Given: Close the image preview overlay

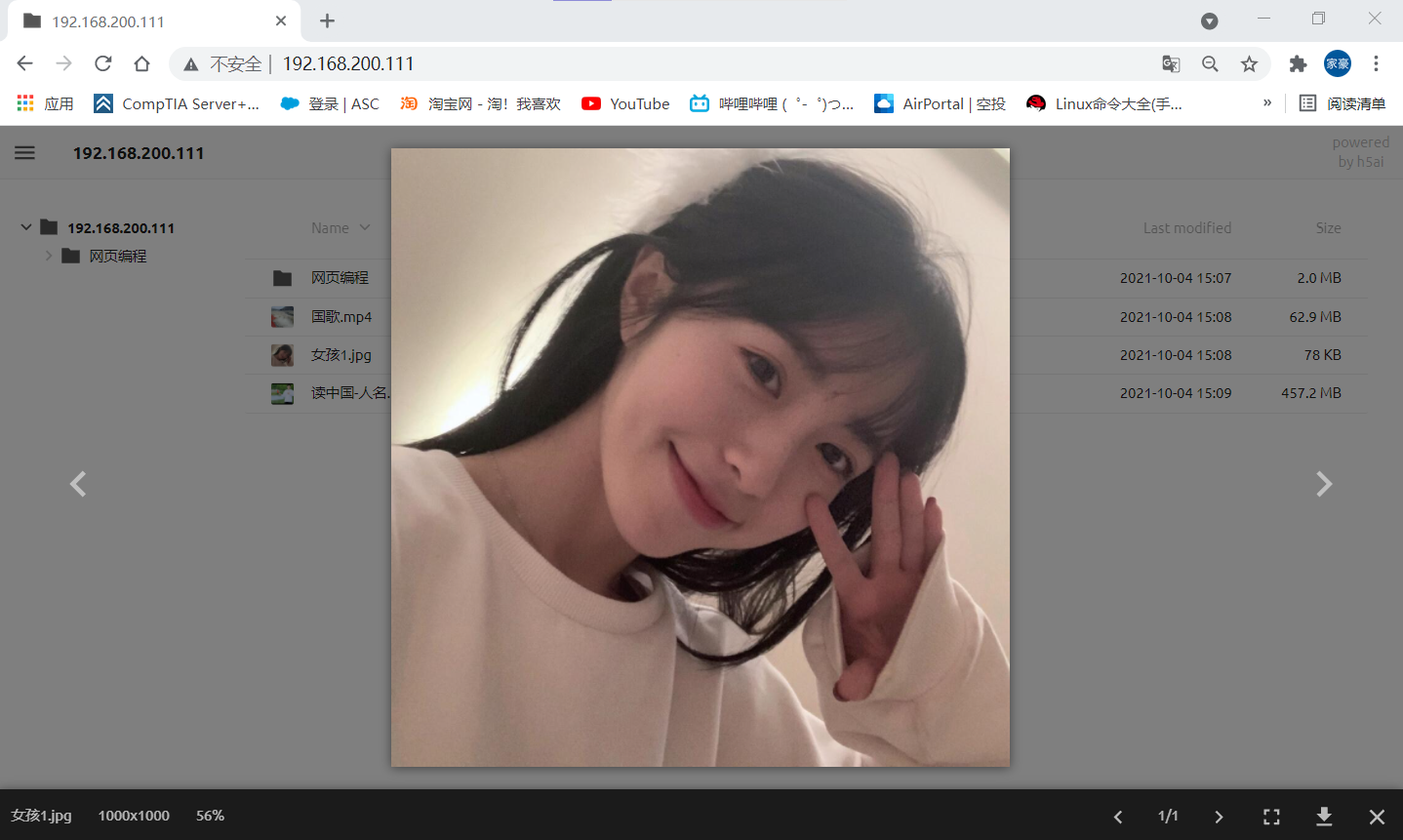Looking at the screenshot, I should [1377, 817].
